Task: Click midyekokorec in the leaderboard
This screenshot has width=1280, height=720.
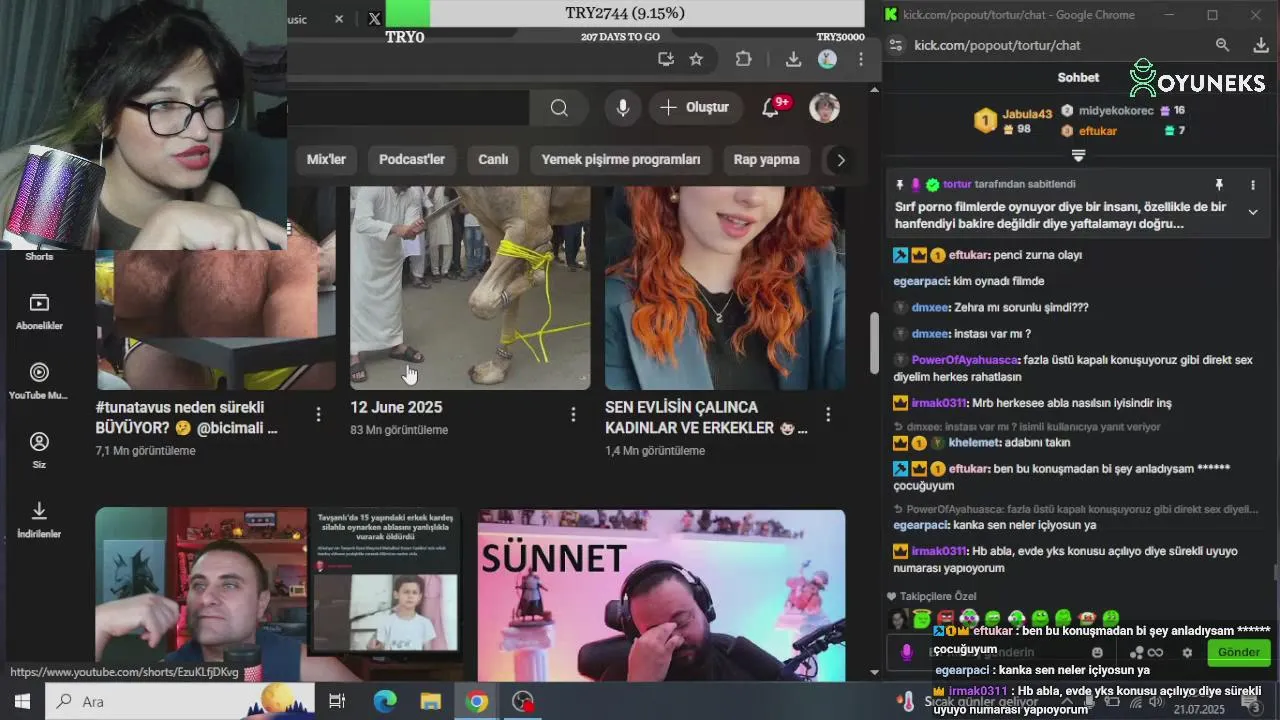Action: (1116, 111)
